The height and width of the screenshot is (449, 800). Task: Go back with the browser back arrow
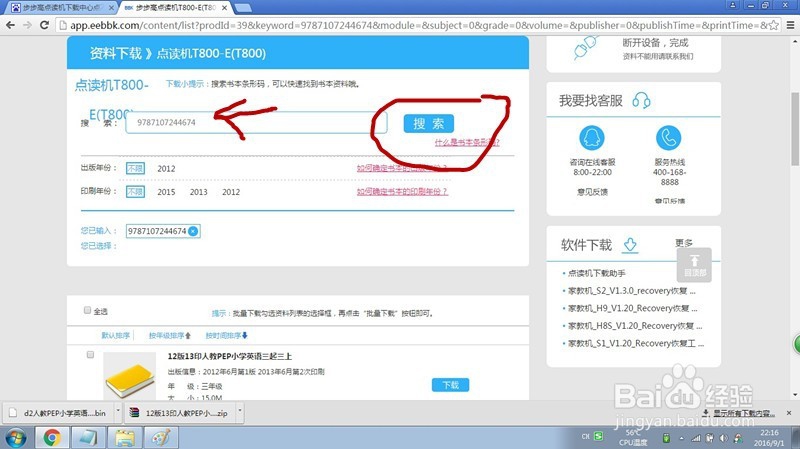[x=11, y=25]
